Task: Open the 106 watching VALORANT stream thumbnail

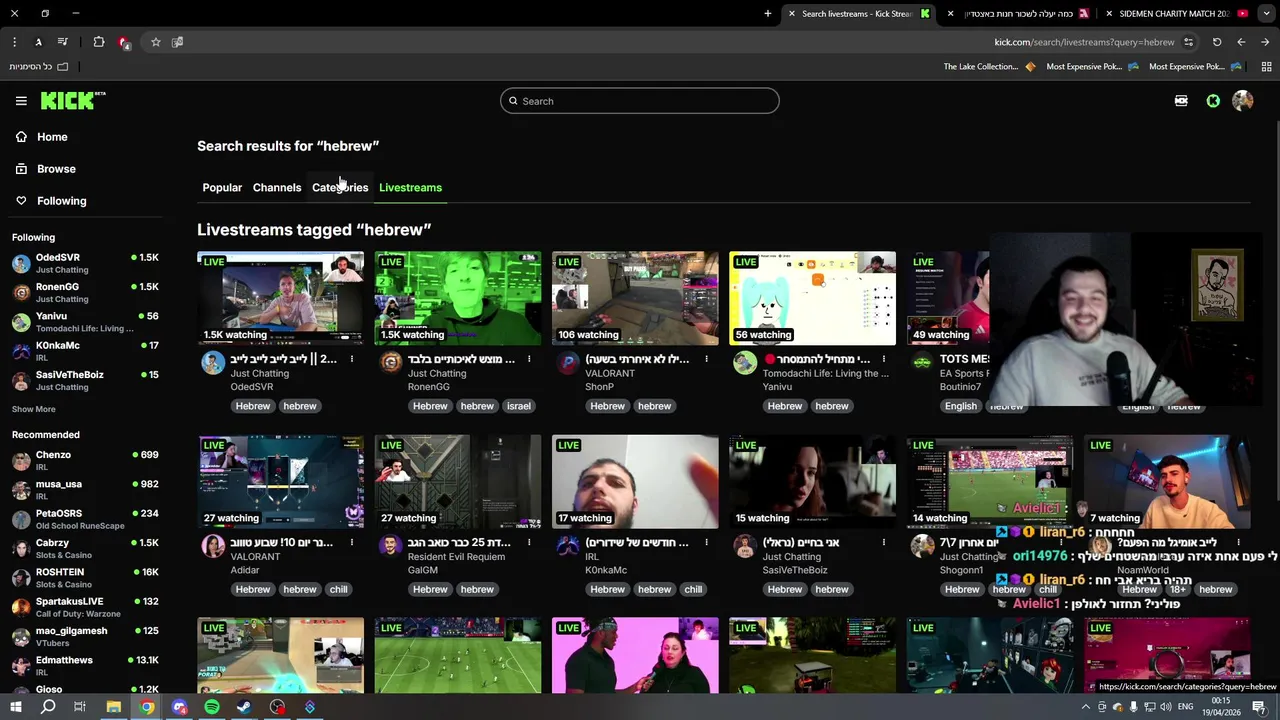Action: (635, 297)
